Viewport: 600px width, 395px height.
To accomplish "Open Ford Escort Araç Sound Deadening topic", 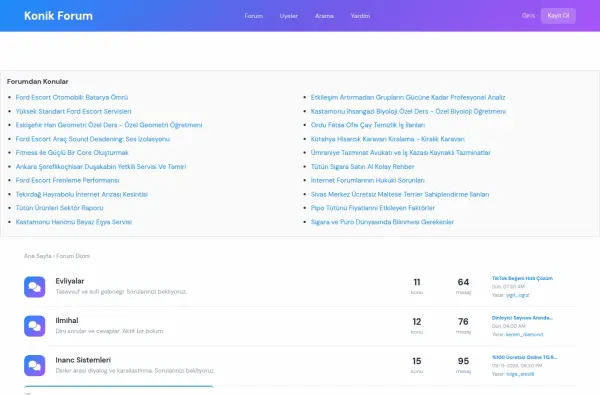I will tap(93, 139).
